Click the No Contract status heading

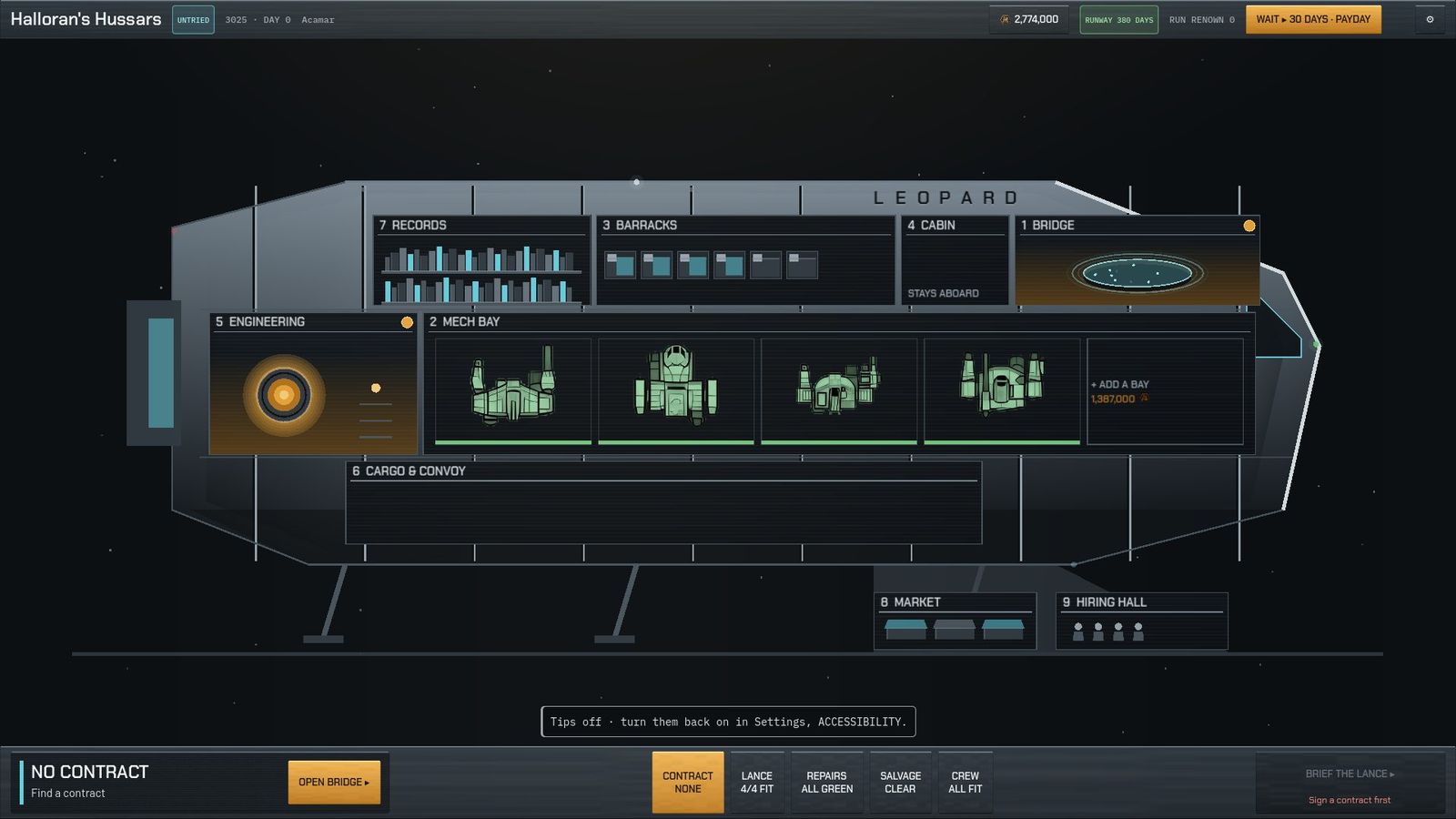tap(90, 772)
